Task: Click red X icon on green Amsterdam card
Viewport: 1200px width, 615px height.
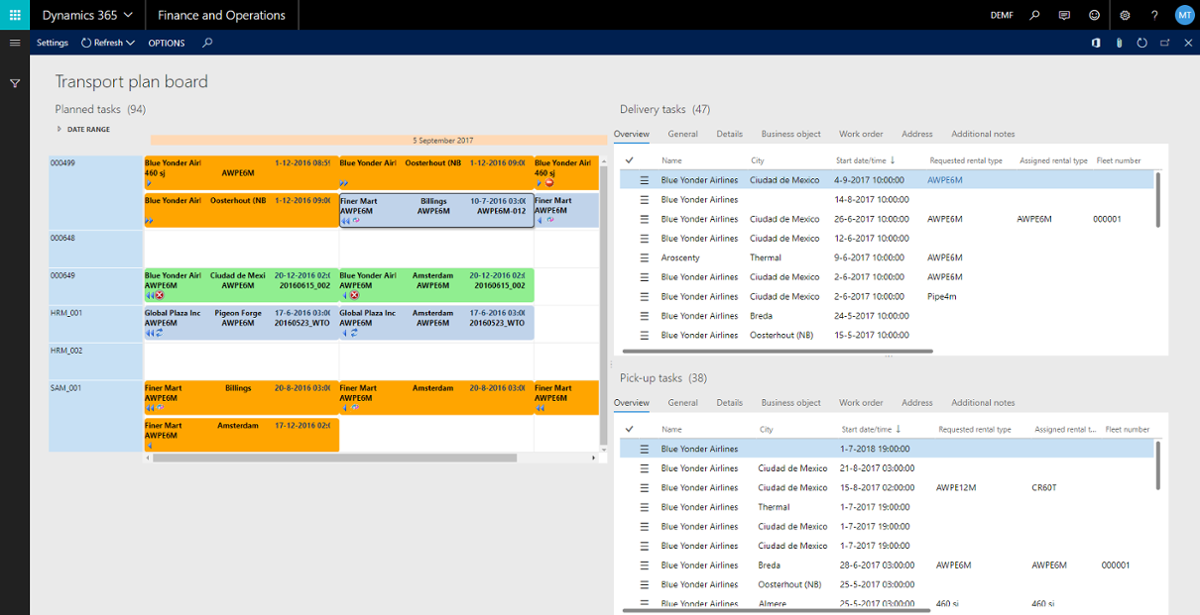Action: pyautogui.click(x=354, y=295)
